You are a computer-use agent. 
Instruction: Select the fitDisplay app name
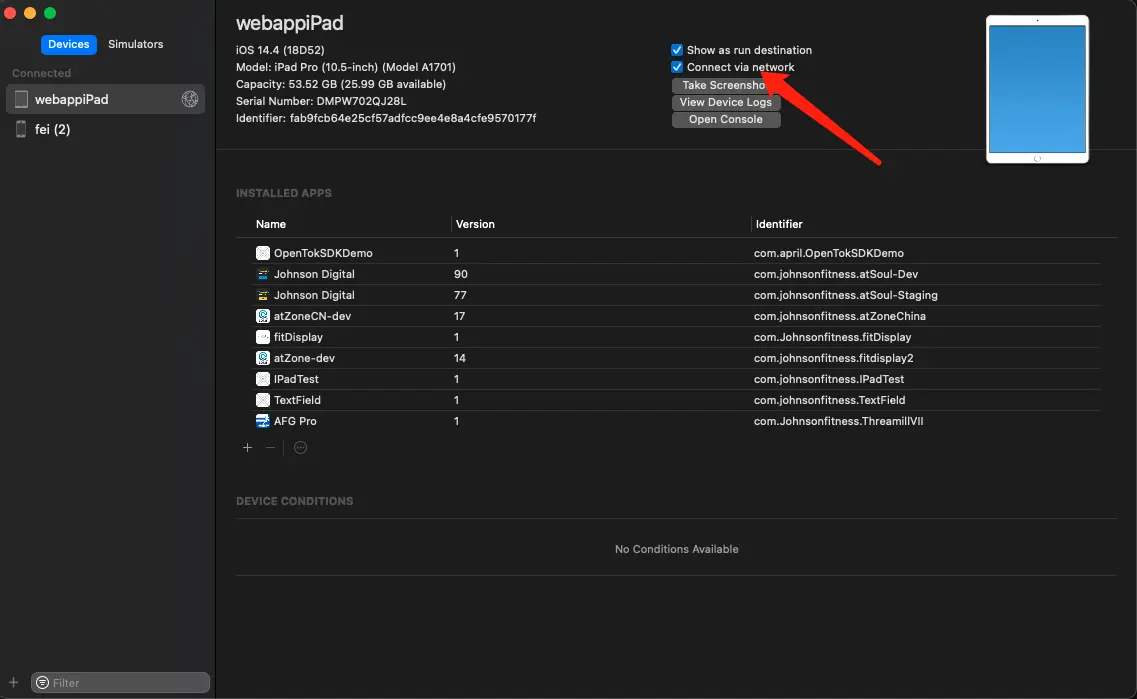298,337
